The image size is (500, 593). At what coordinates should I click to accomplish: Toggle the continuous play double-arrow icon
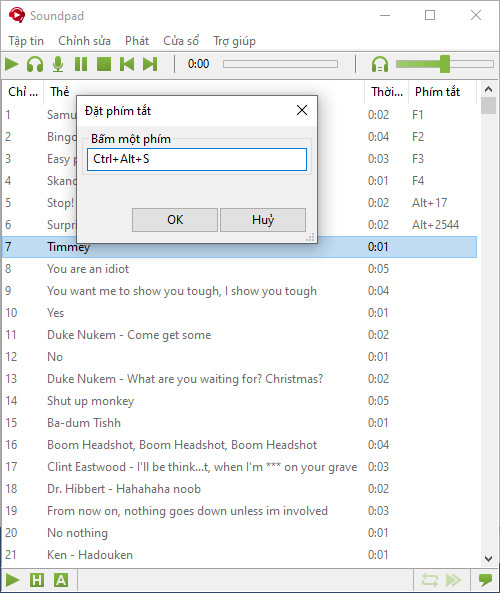[x=453, y=579]
